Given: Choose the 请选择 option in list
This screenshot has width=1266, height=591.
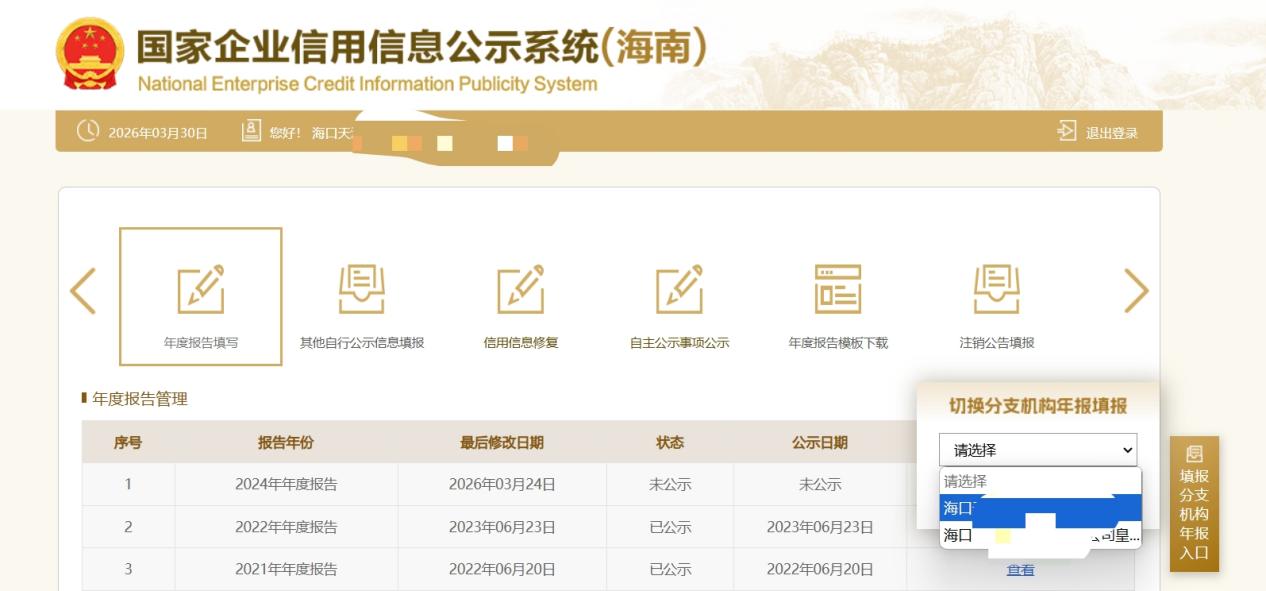Looking at the screenshot, I should click(1039, 481).
